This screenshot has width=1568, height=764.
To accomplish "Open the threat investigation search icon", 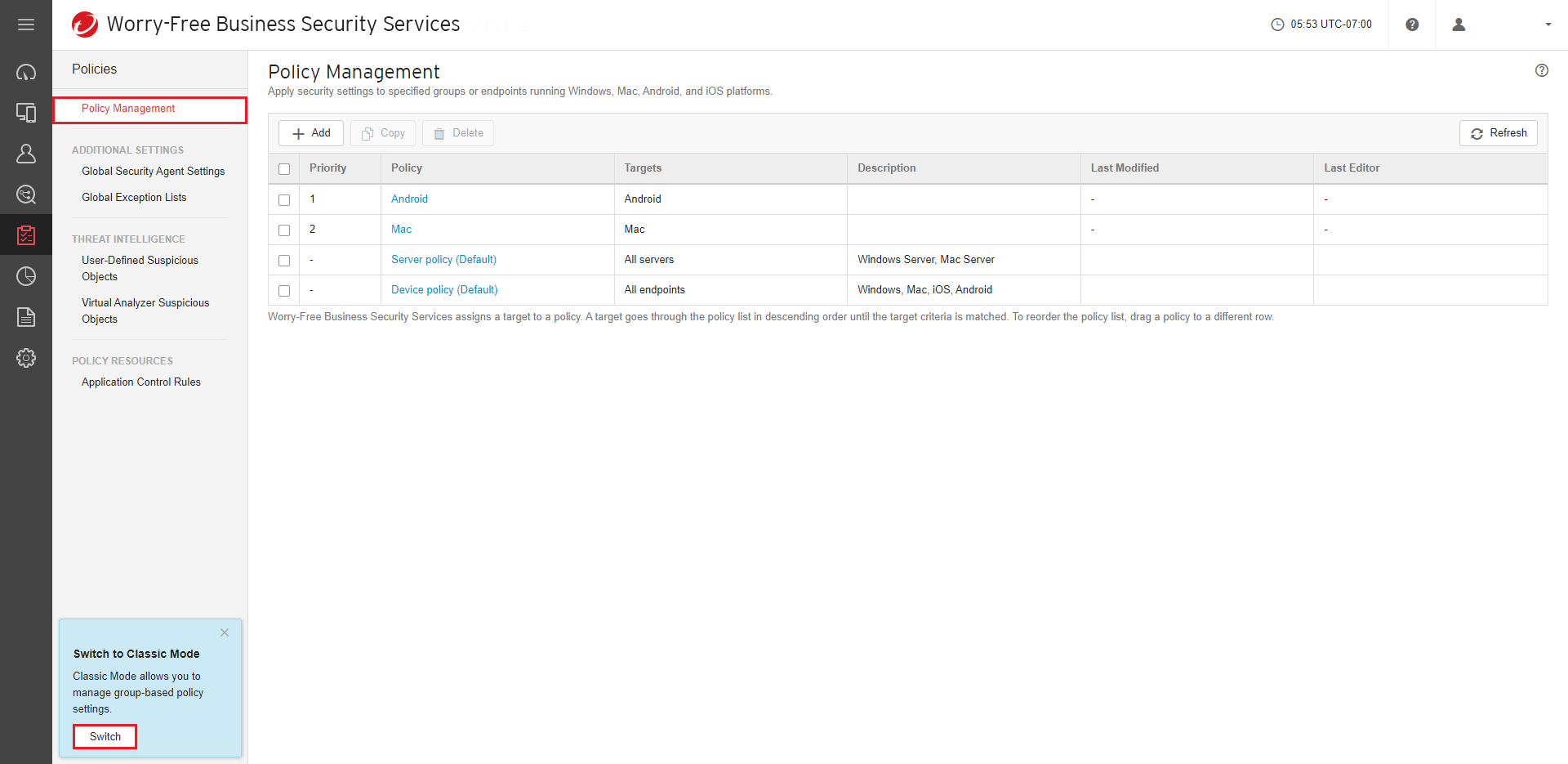I will [x=26, y=194].
